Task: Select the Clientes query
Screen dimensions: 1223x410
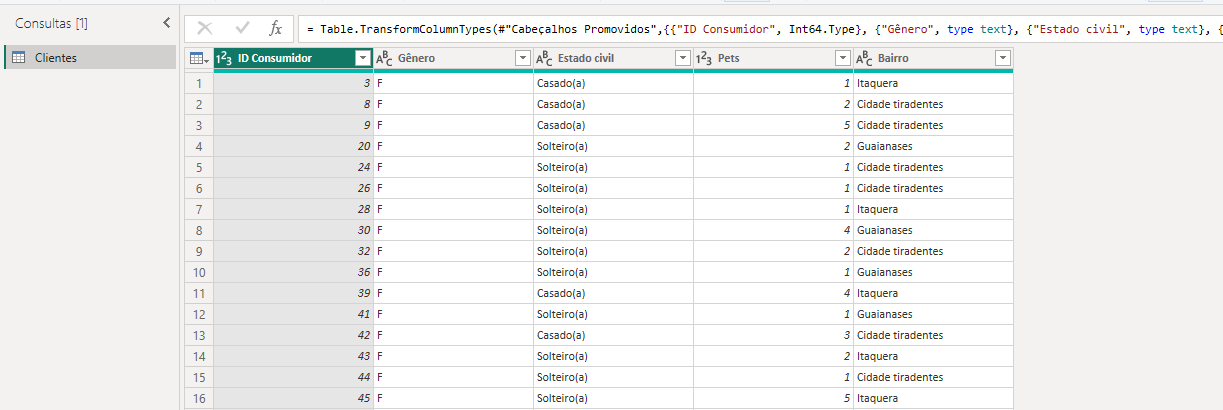Action: (56, 58)
